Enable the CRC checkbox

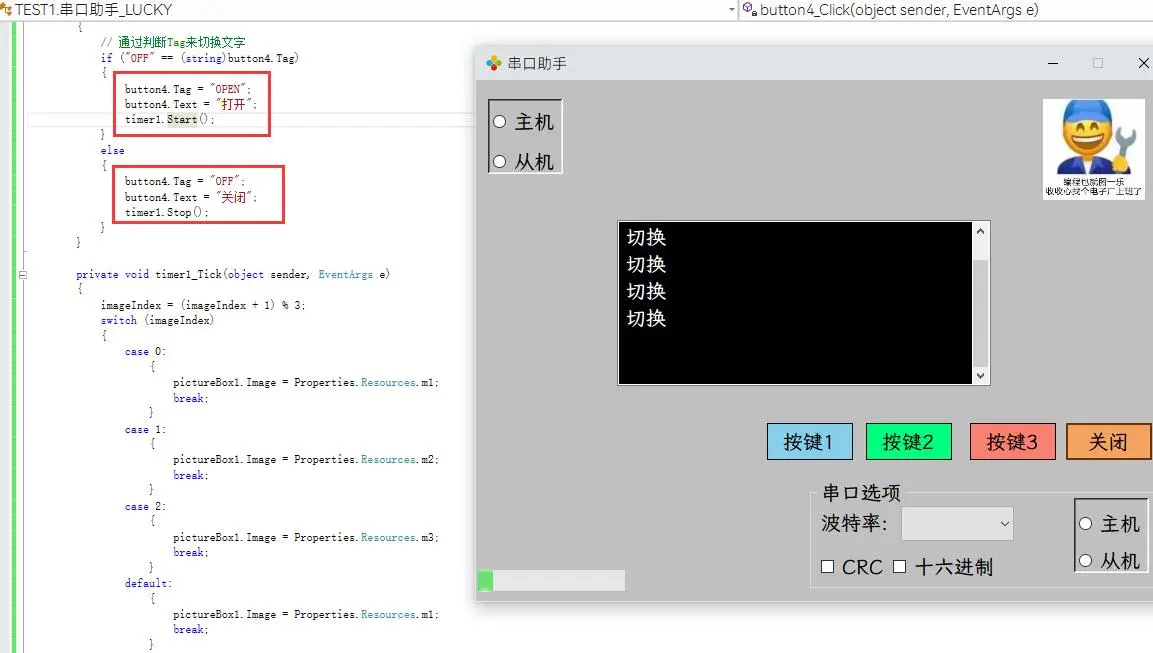[827, 567]
